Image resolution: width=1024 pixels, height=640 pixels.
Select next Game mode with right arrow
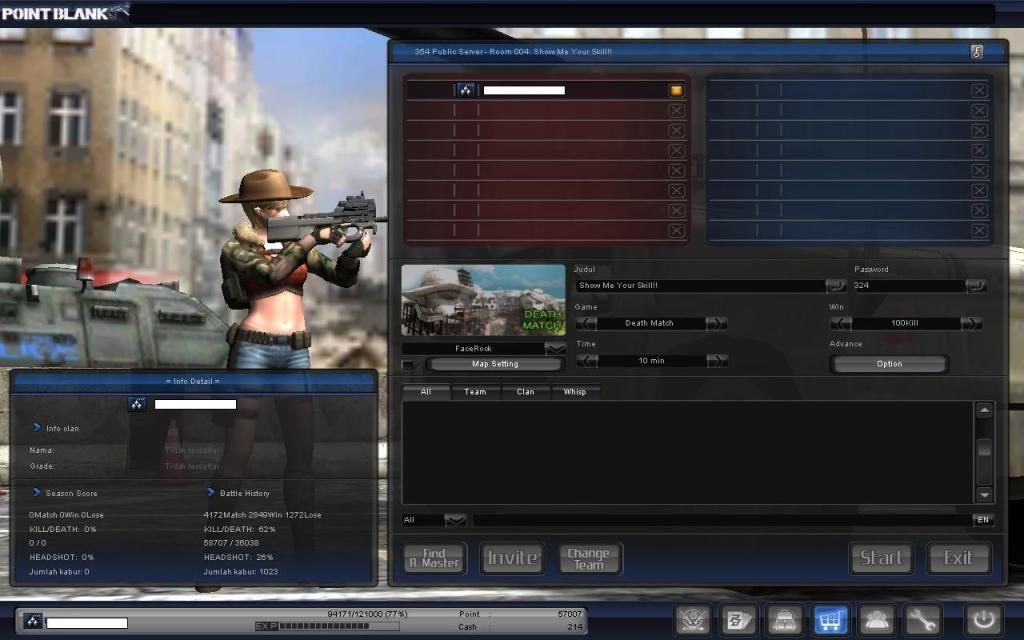[x=716, y=323]
